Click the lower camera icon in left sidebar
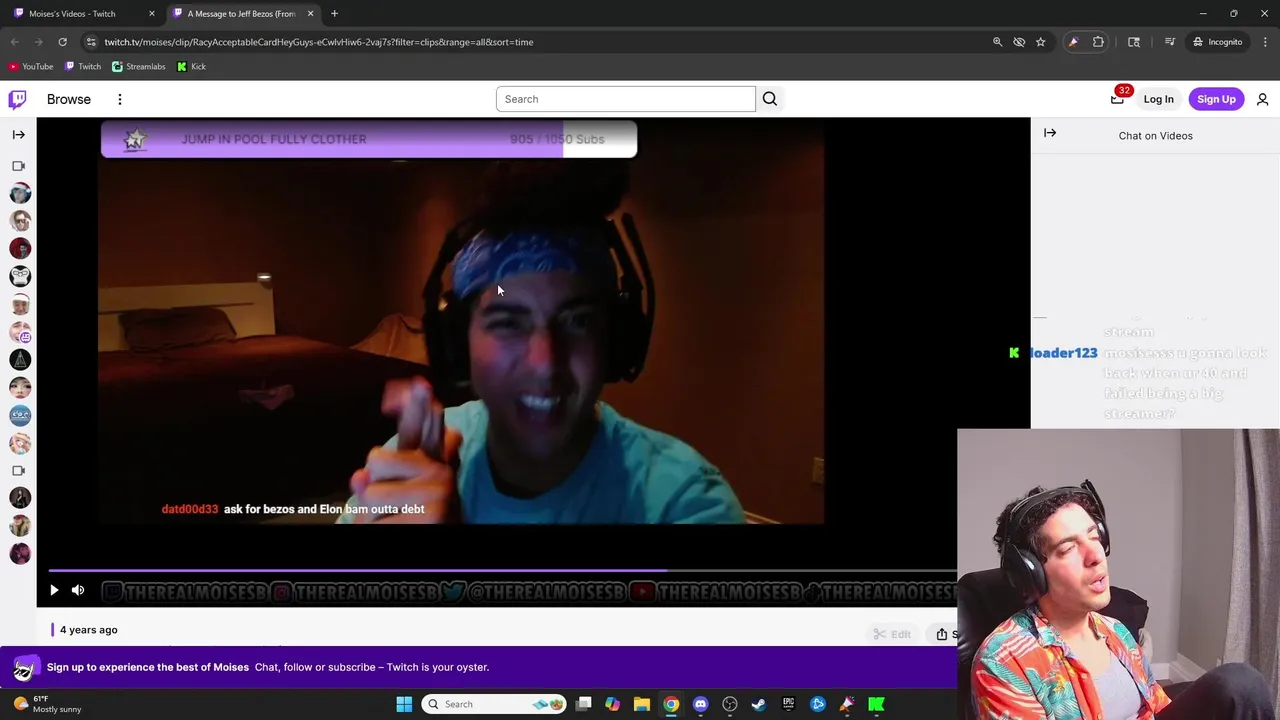Viewport: 1280px width, 720px height. click(x=18, y=470)
